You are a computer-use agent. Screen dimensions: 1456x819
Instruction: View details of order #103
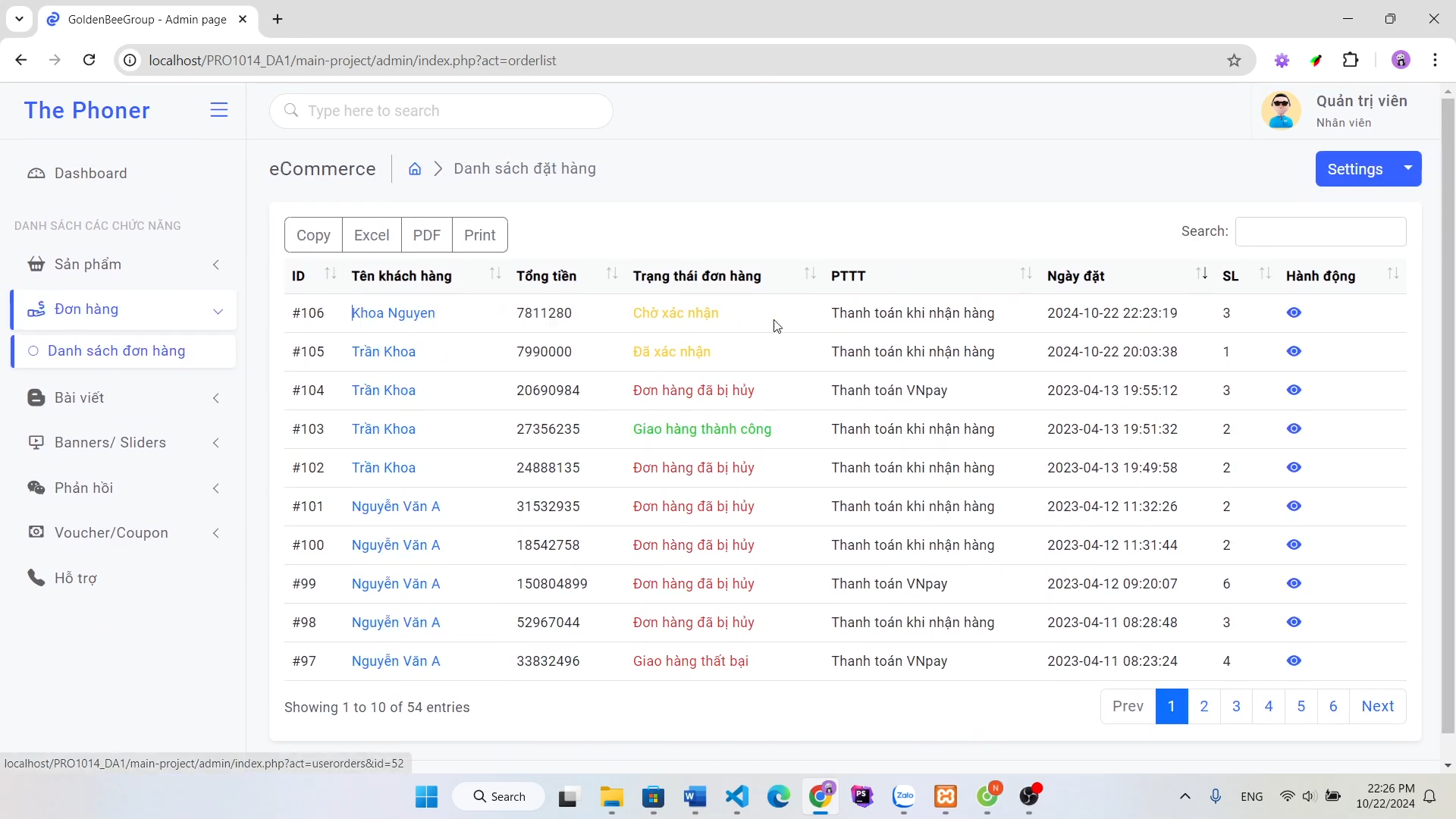(x=1294, y=429)
